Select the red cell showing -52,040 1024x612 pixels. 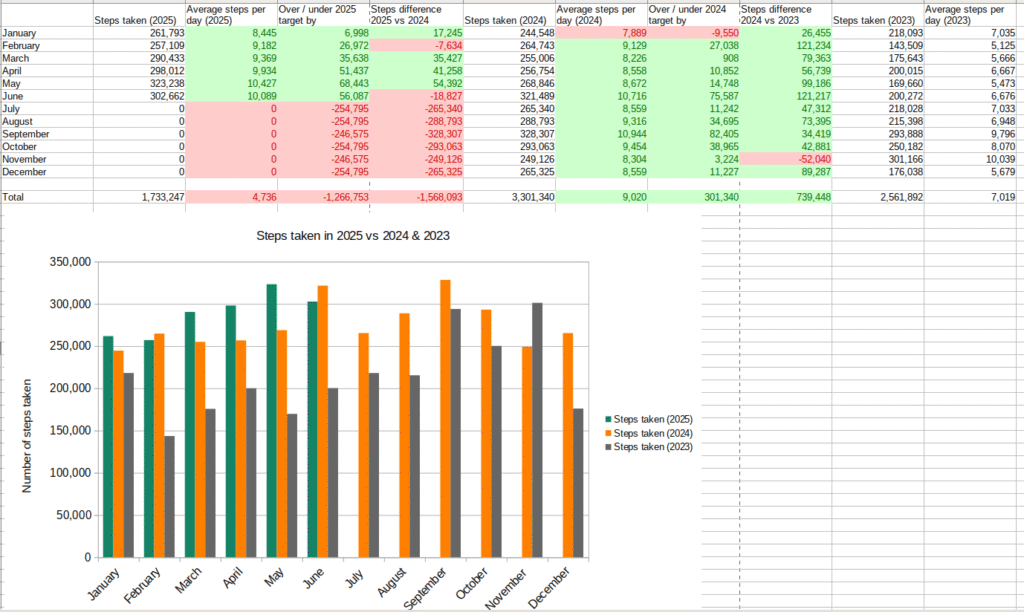[x=786, y=159]
